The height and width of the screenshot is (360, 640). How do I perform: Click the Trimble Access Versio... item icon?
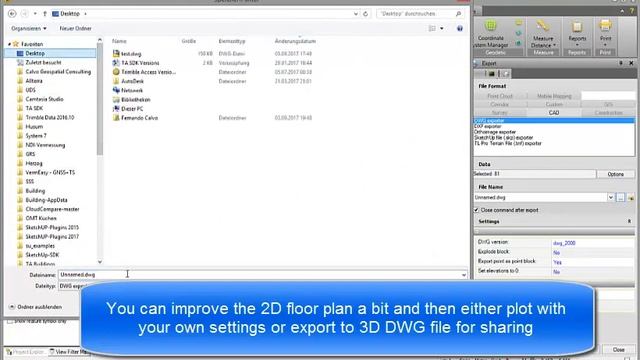coord(116,72)
